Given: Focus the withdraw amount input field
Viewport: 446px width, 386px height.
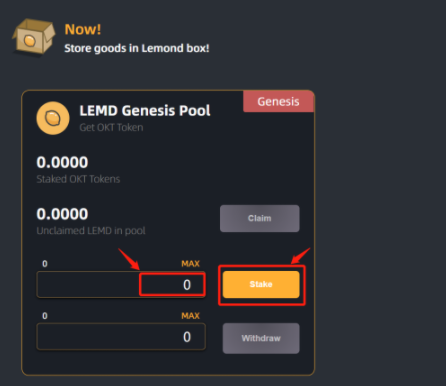Looking at the screenshot, I should (x=121, y=337).
